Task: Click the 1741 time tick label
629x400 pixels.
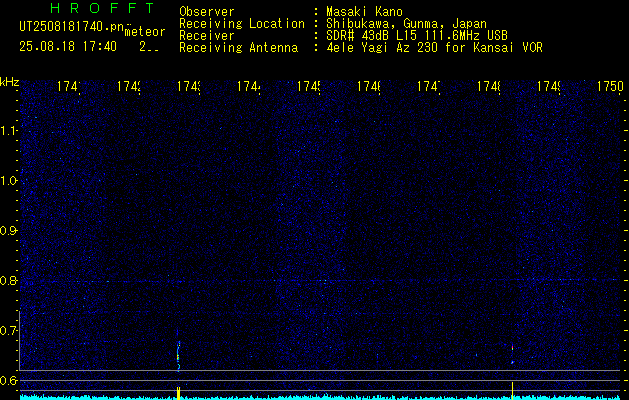Action: [68, 87]
